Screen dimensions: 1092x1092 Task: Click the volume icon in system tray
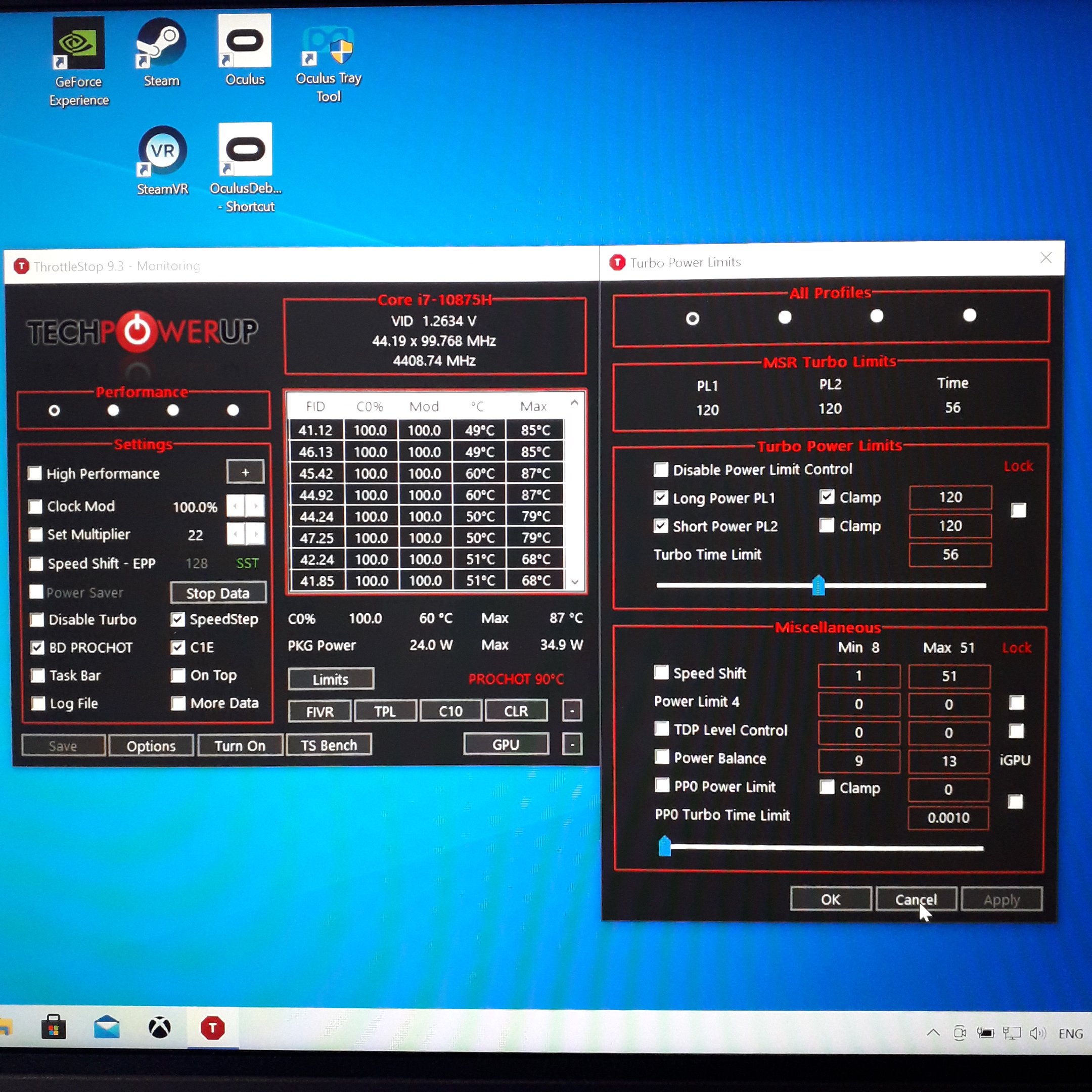pyautogui.click(x=1038, y=1033)
